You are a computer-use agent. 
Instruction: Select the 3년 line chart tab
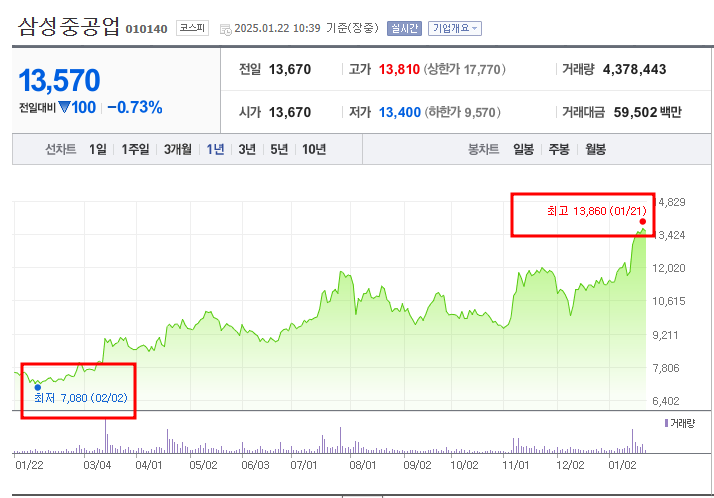[247, 149]
